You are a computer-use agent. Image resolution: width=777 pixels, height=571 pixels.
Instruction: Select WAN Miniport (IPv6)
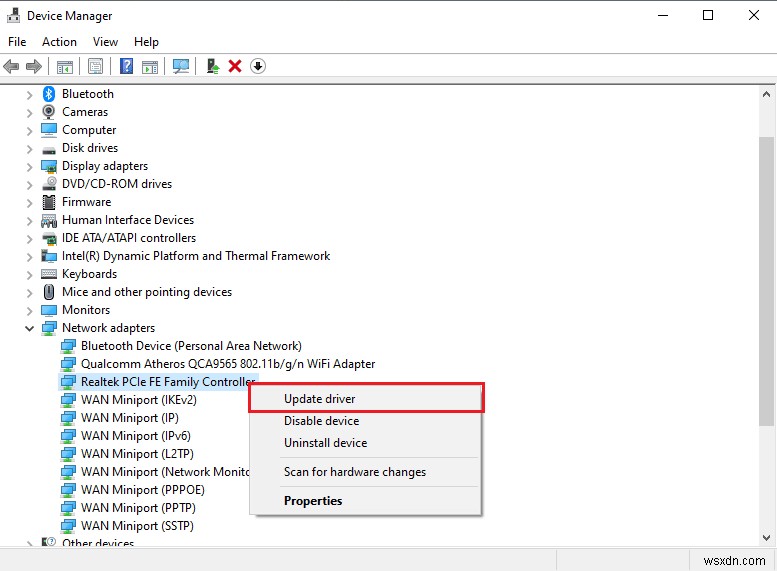pyautogui.click(x=135, y=436)
